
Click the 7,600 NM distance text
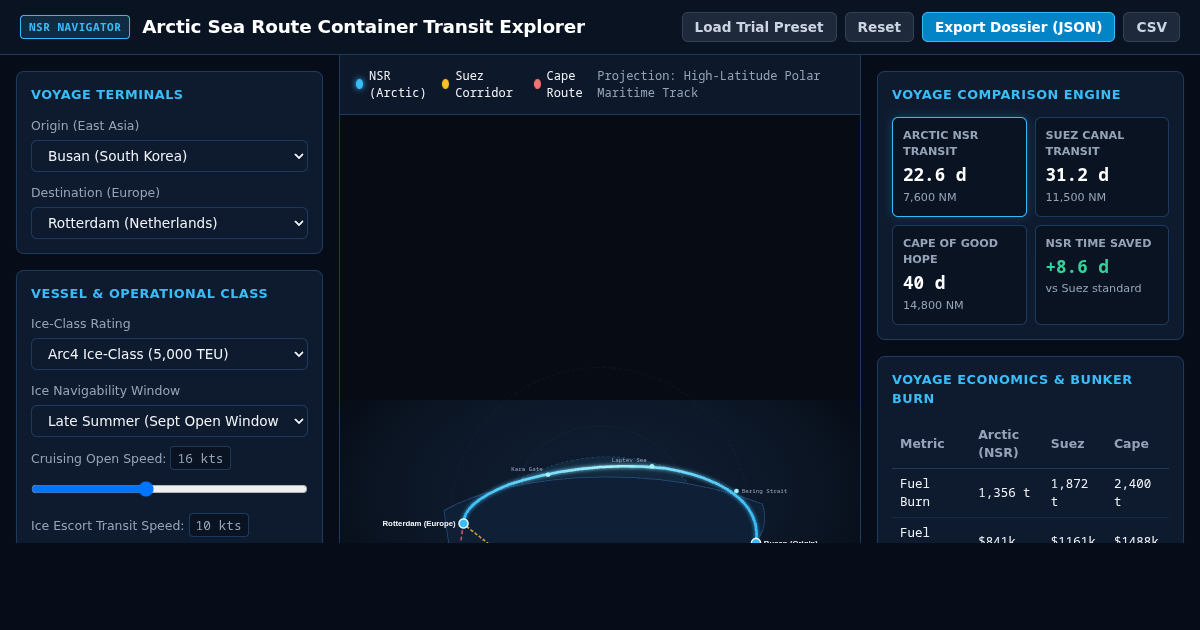tap(930, 197)
